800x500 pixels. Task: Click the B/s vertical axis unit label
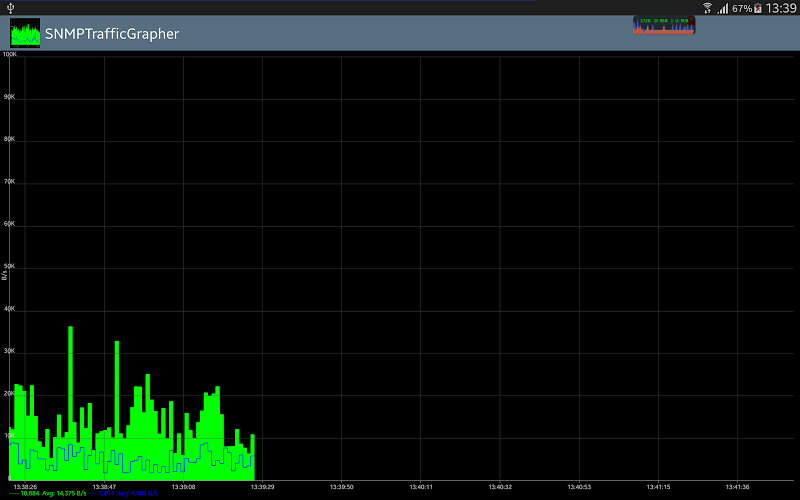pos(4,272)
